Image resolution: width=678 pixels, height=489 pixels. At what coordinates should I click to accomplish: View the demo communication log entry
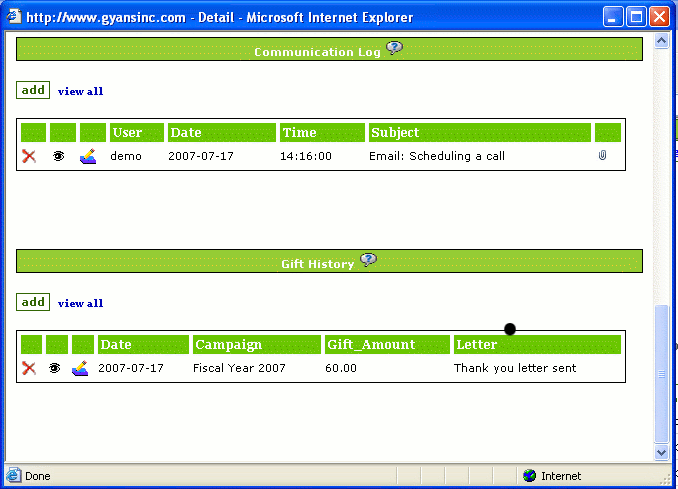pos(58,156)
